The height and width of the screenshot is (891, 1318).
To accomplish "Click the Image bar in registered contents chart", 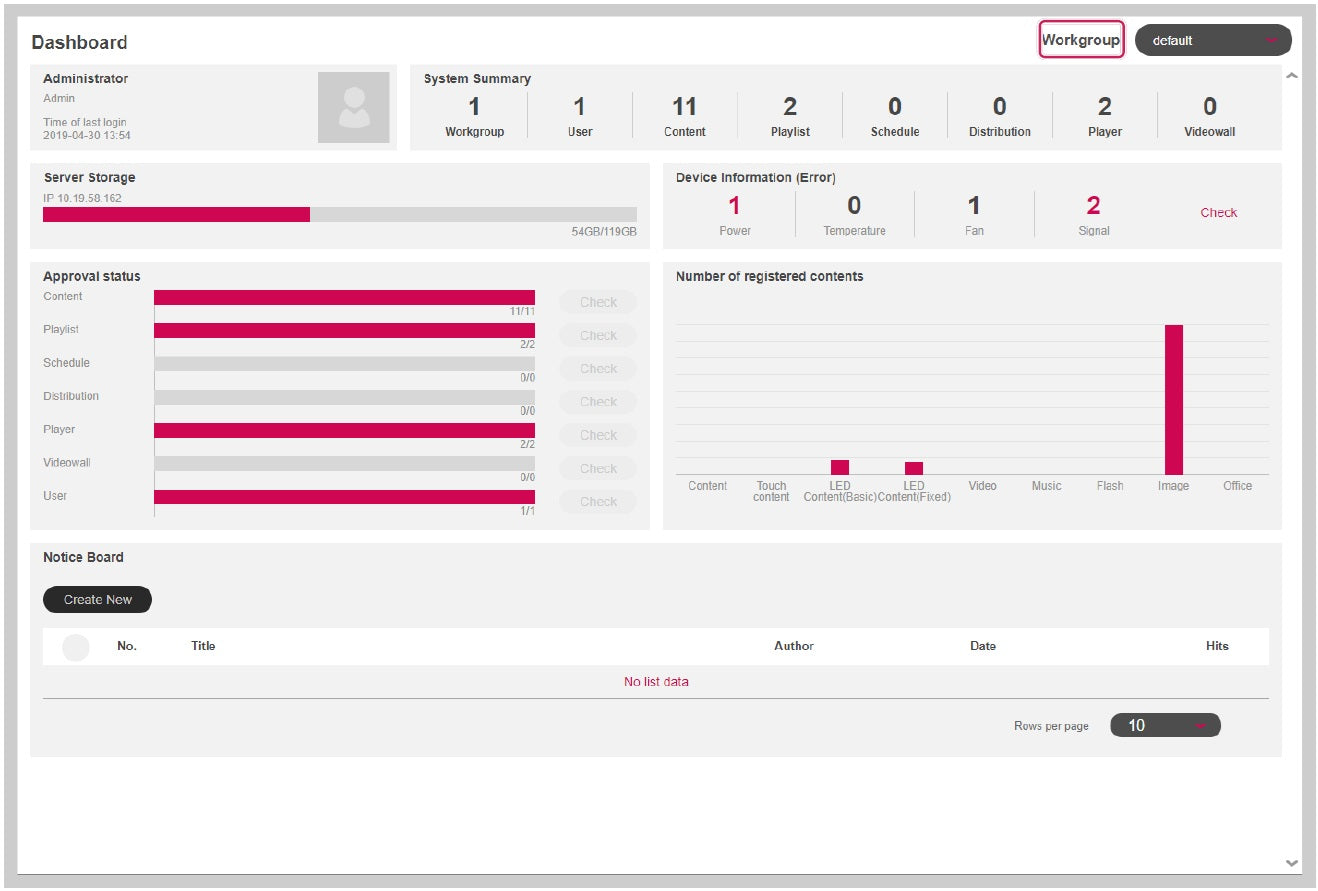I will (x=1173, y=400).
